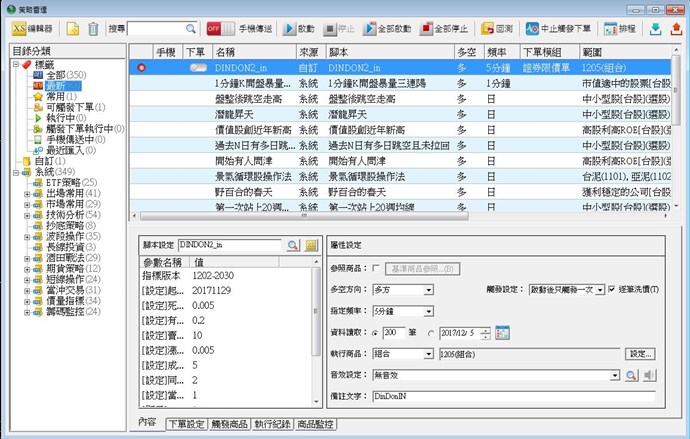Image resolution: width=690 pixels, height=439 pixels.
Task: Click the magnifier icon beside 腳本設定 field
Action: [293, 245]
